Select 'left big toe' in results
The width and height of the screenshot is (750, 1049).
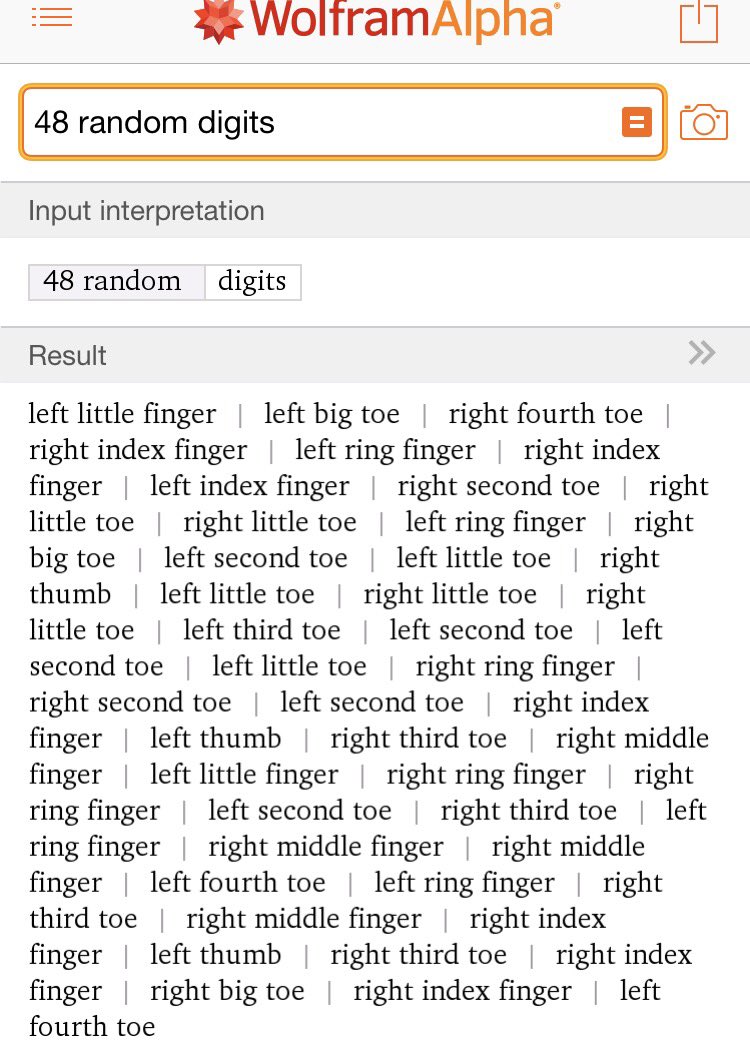[332, 414]
